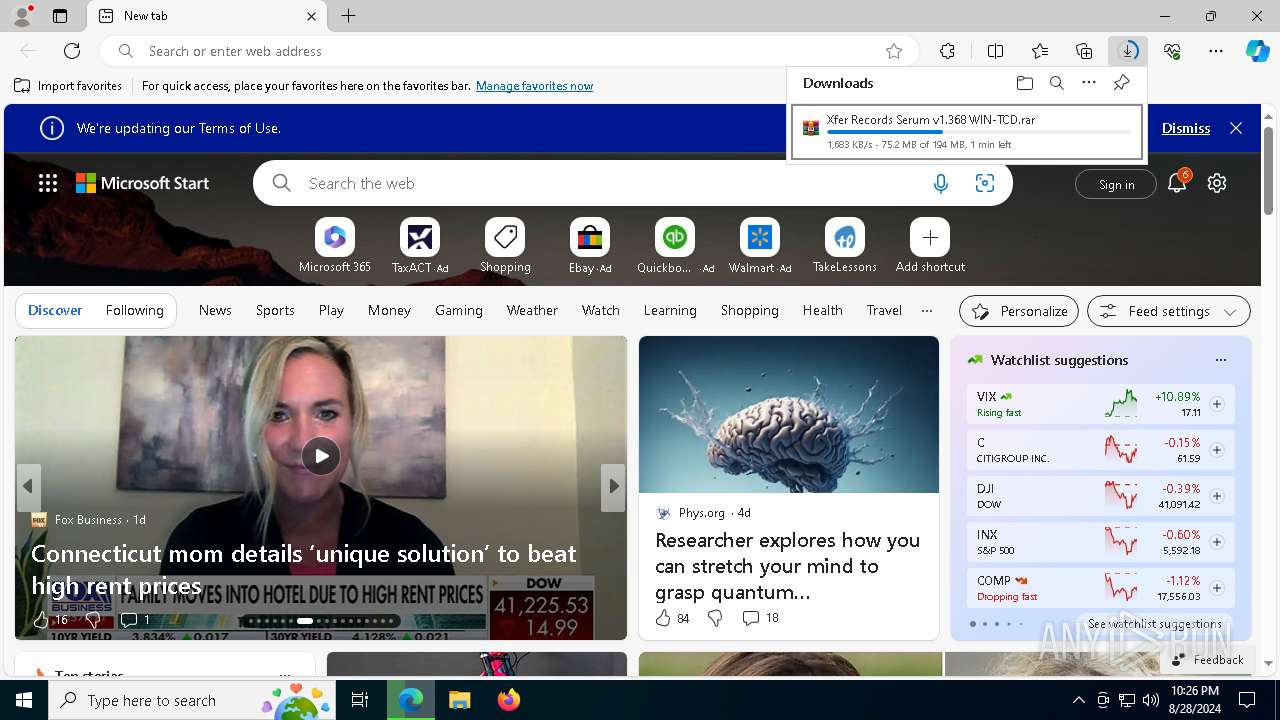Open File Explorer from the taskbar
1280x720 pixels.
(459, 700)
